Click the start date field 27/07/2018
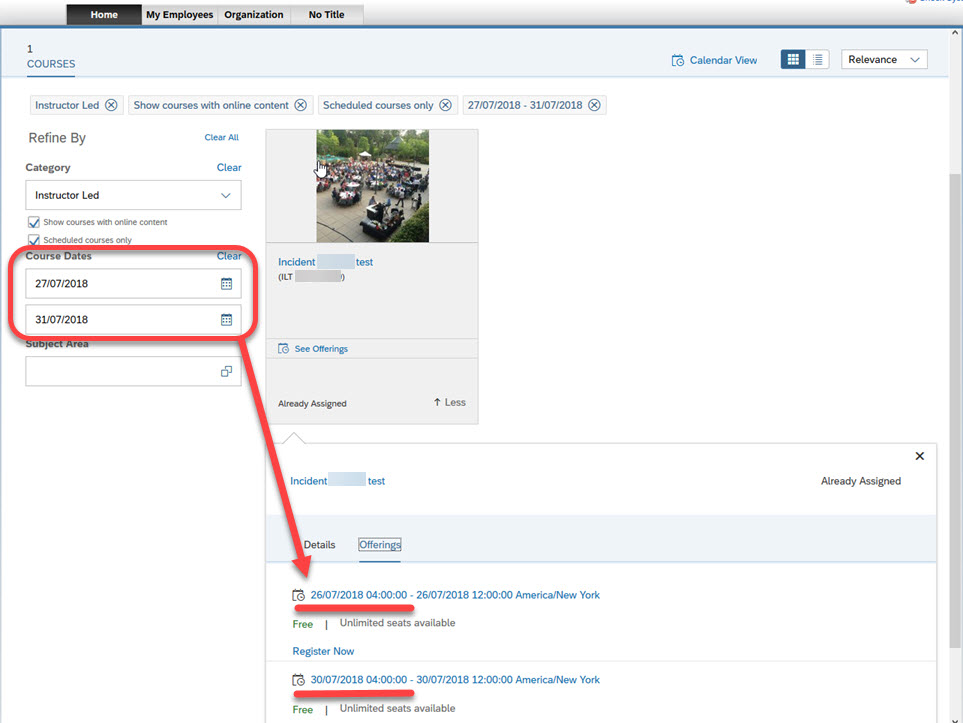Screen dimensions: 963x723 (x=133, y=284)
